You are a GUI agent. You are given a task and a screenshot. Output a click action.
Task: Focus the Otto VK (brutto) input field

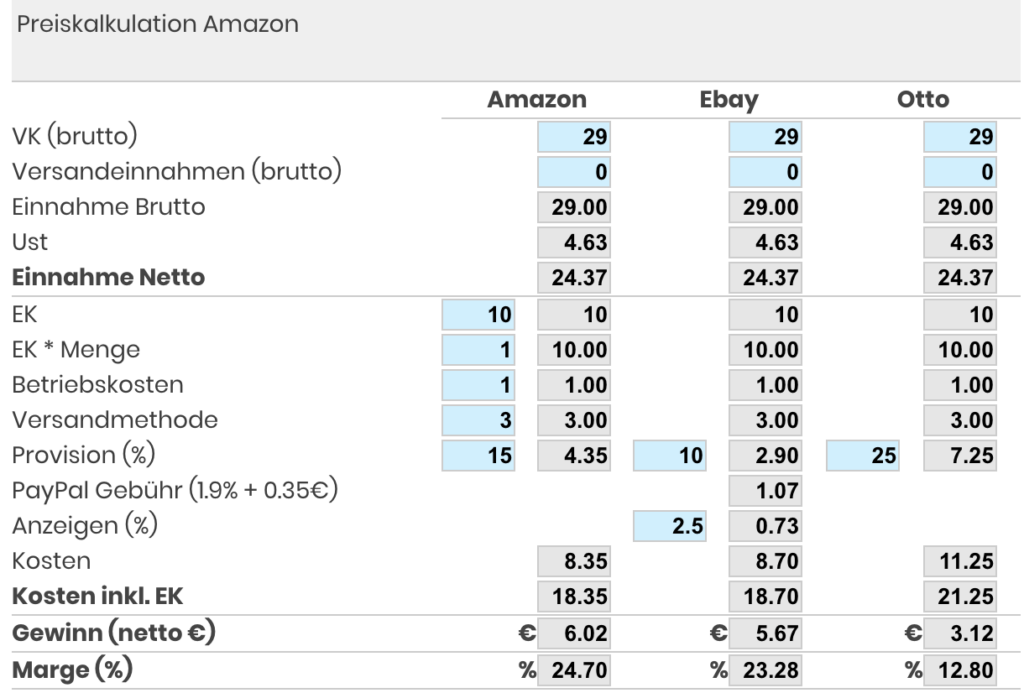tap(960, 137)
